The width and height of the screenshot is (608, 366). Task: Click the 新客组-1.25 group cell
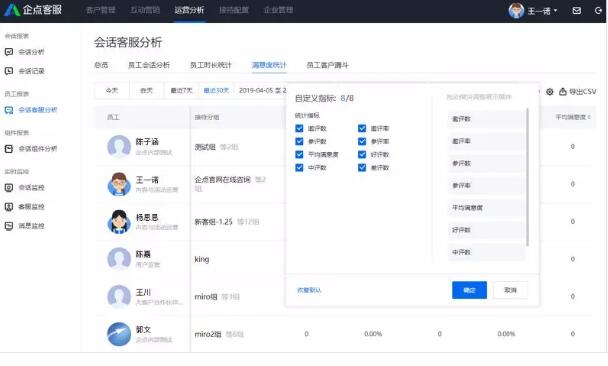point(226,222)
